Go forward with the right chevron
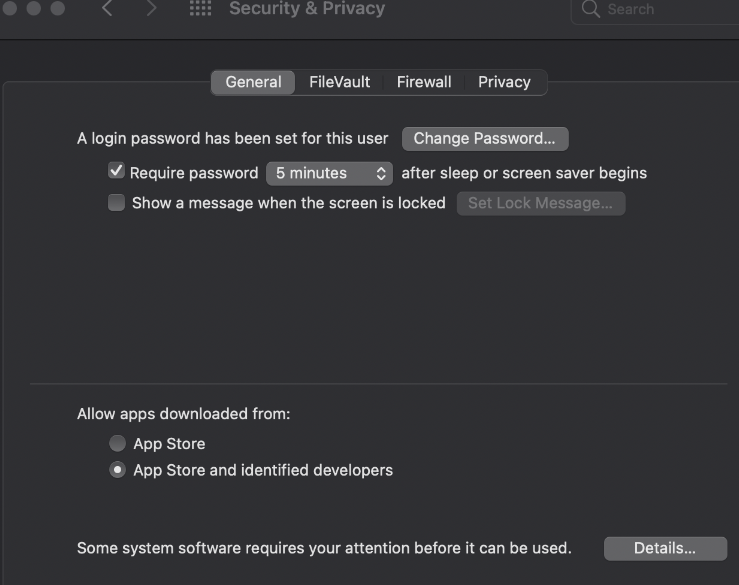Image resolution: width=739 pixels, height=585 pixels. (x=151, y=10)
